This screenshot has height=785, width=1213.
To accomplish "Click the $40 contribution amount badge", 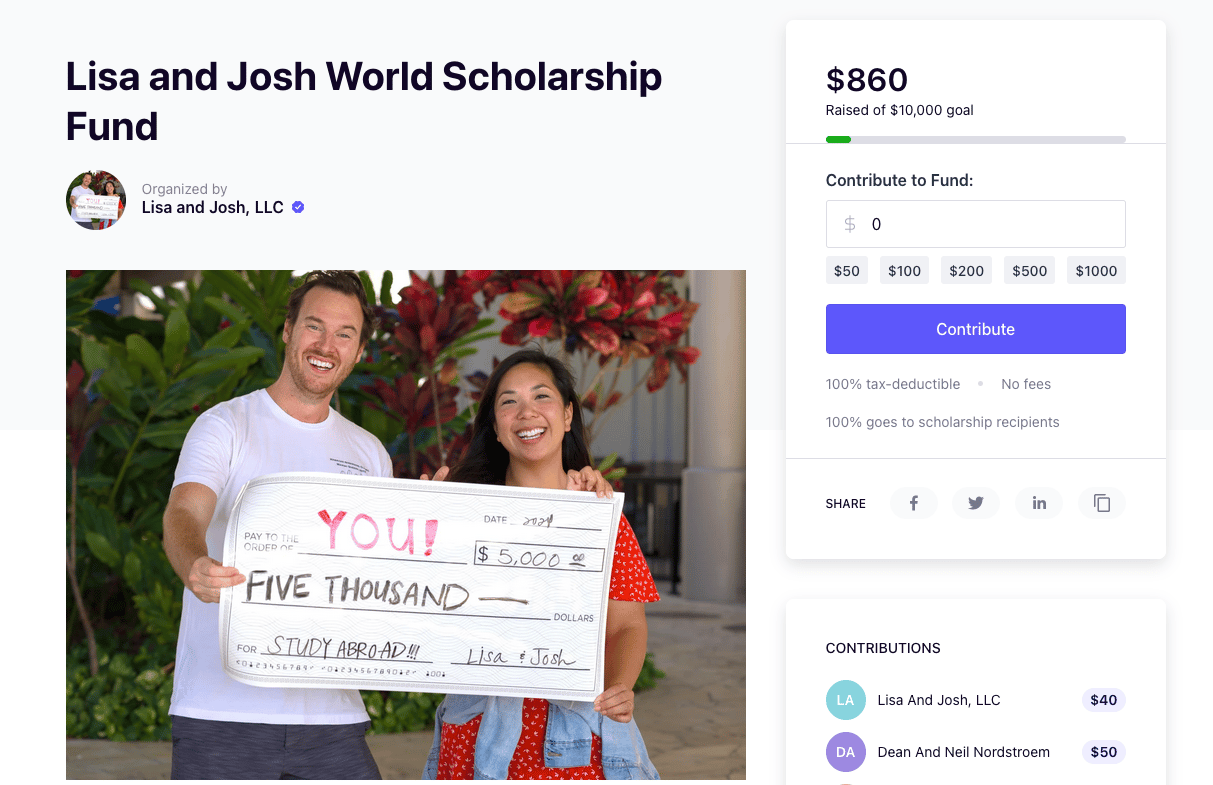I will pos(1103,700).
